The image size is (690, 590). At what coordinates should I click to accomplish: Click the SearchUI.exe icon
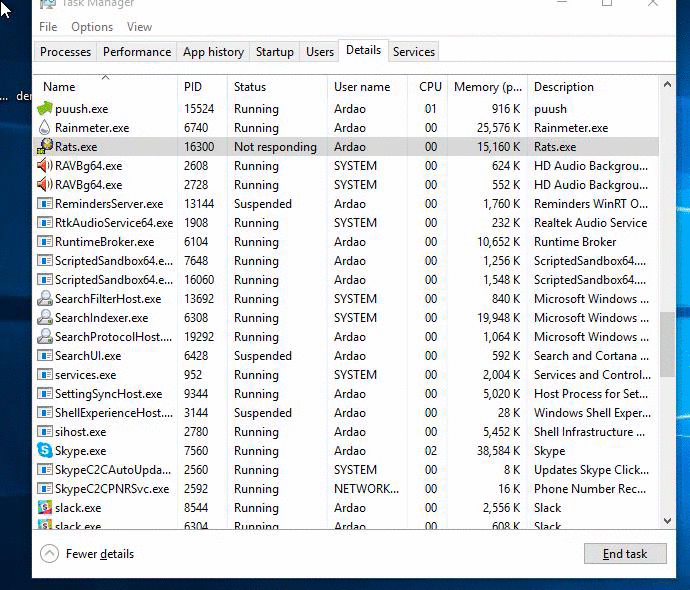[x=44, y=355]
